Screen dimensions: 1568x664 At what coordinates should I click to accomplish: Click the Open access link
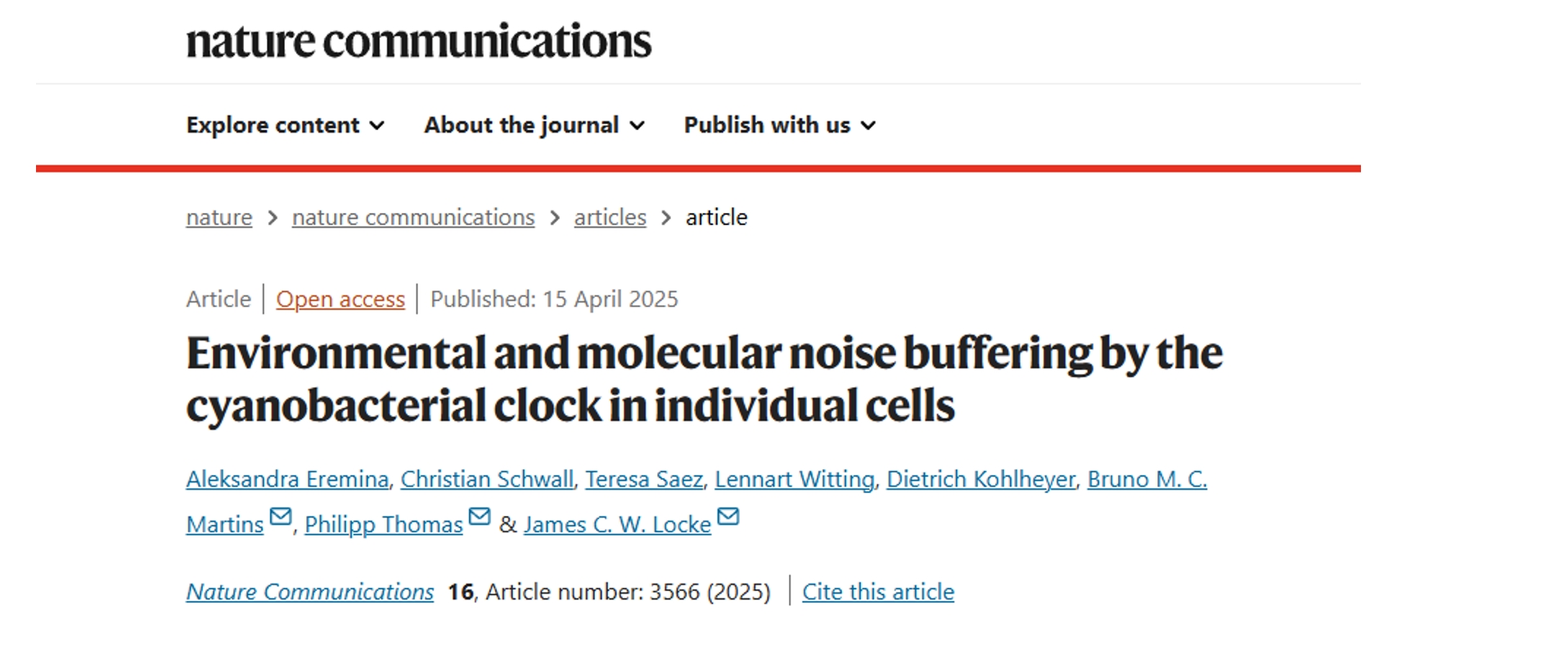click(x=340, y=300)
